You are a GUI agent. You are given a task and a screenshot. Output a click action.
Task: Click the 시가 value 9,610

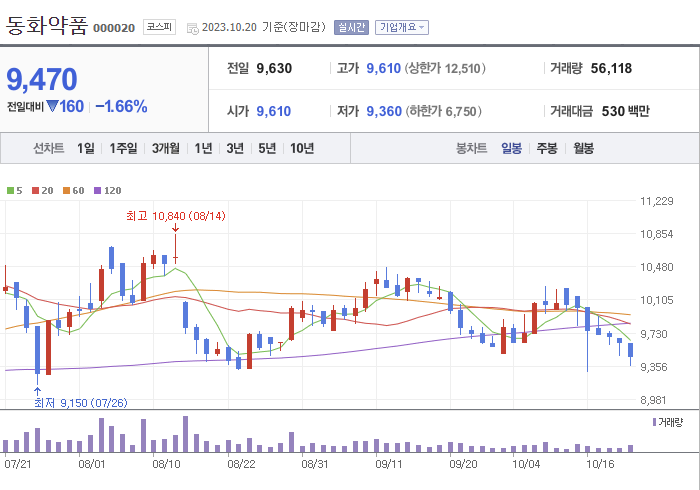274,111
